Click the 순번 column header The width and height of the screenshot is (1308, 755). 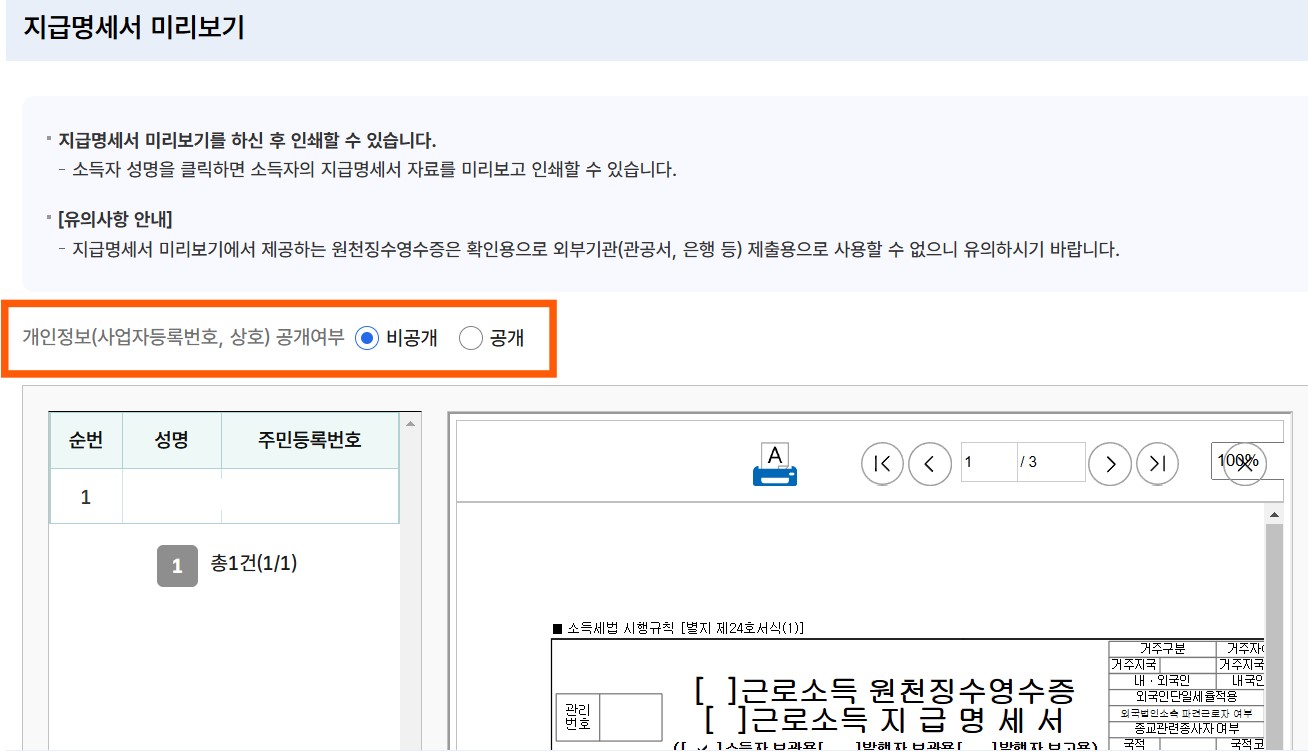tap(86, 440)
